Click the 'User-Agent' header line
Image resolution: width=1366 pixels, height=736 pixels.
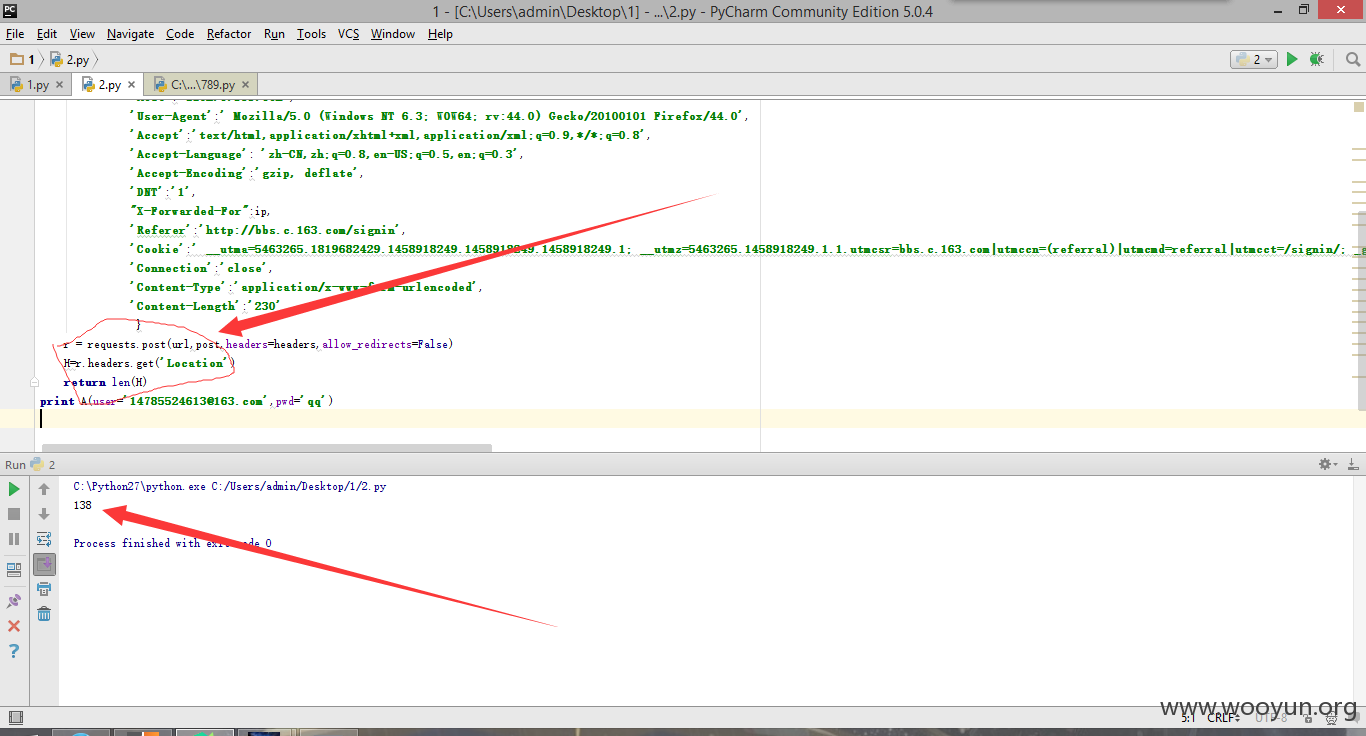point(438,116)
